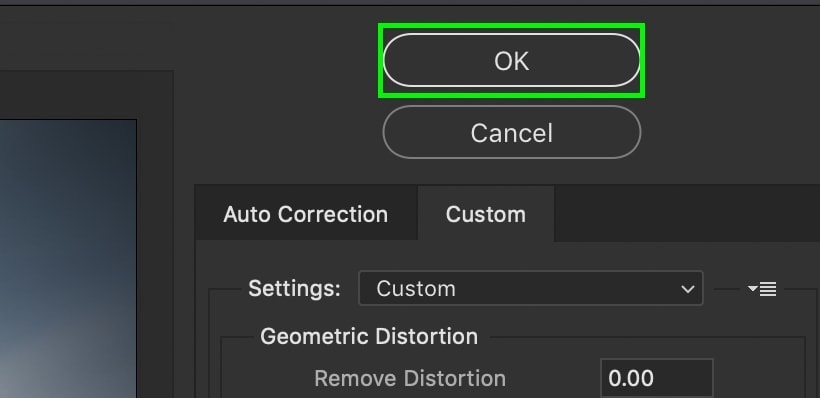Click the Settings label text
Screen dimensions: 820x398
pyautogui.click(x=294, y=288)
